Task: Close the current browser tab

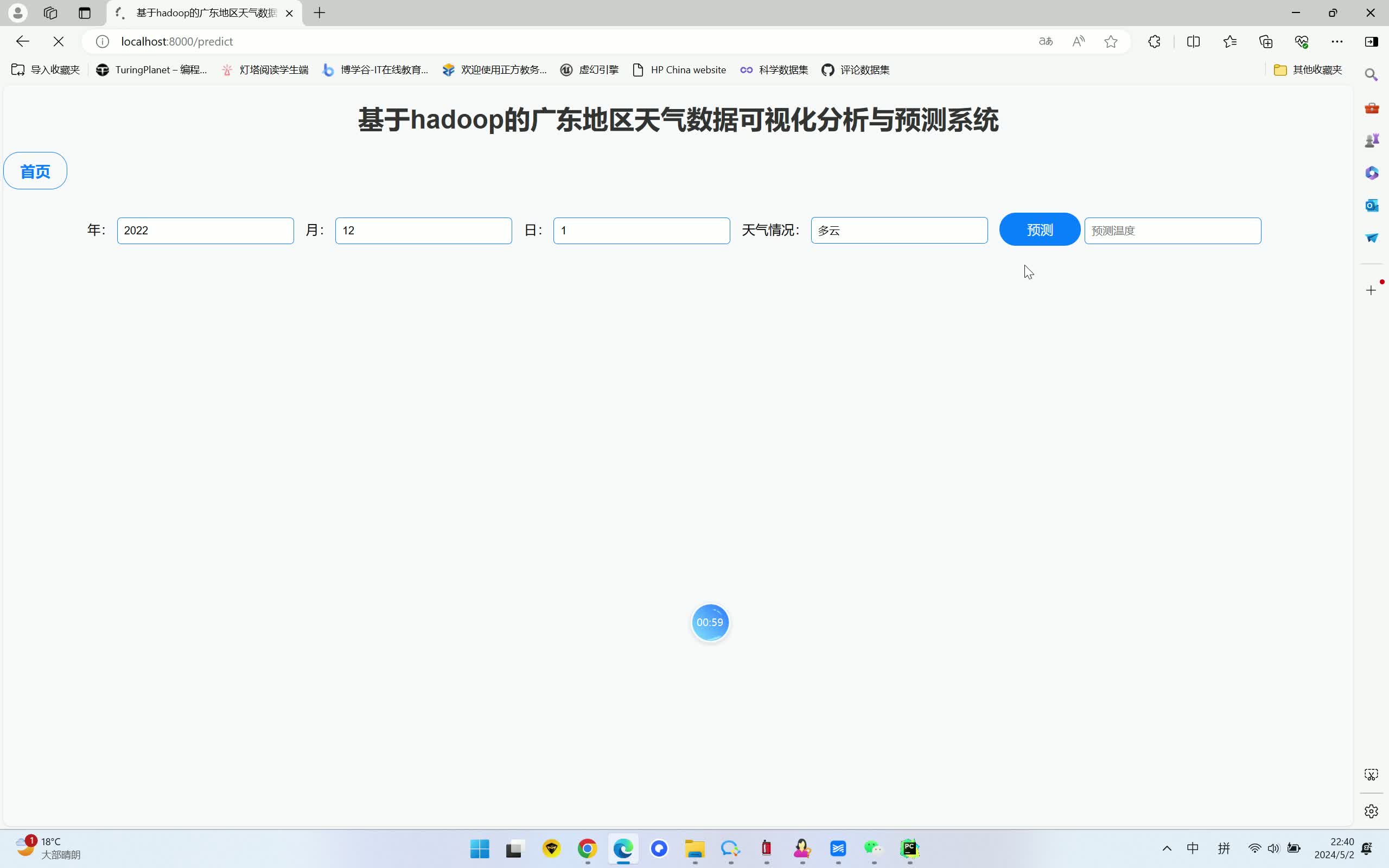Action: [289, 13]
